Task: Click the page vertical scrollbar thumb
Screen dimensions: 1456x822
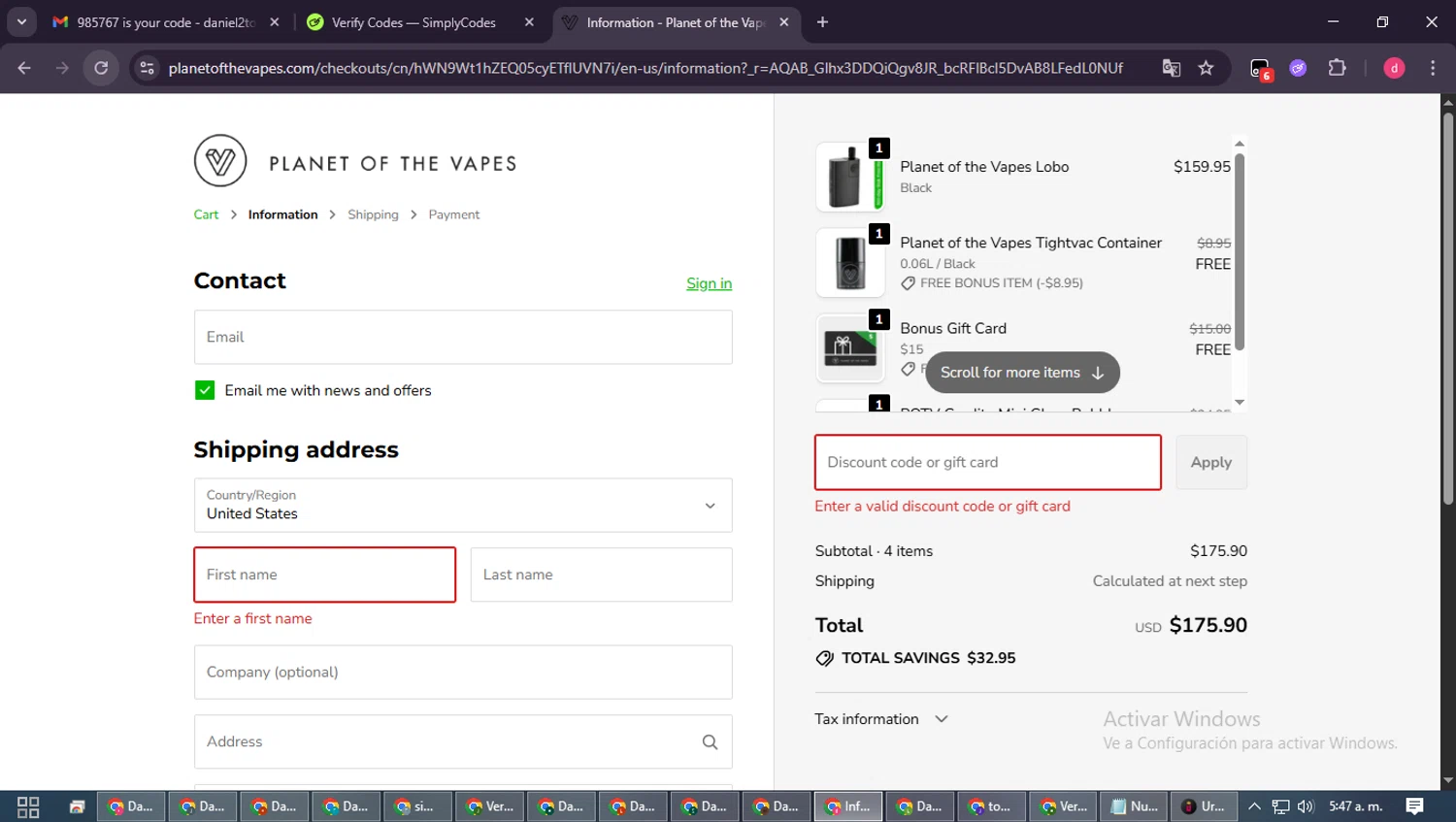Action: click(1447, 309)
